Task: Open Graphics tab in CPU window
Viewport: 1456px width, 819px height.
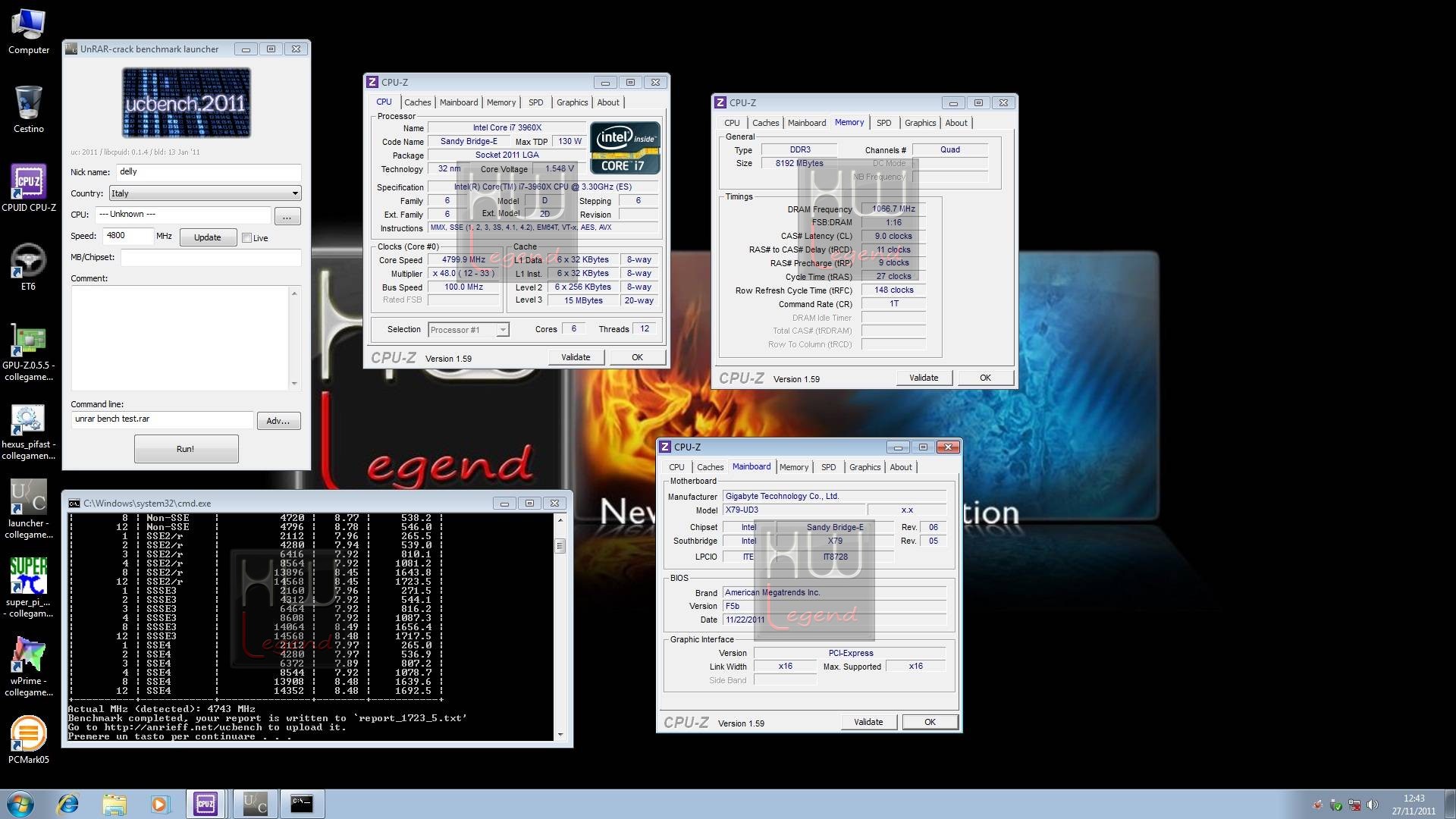Action: click(x=572, y=102)
